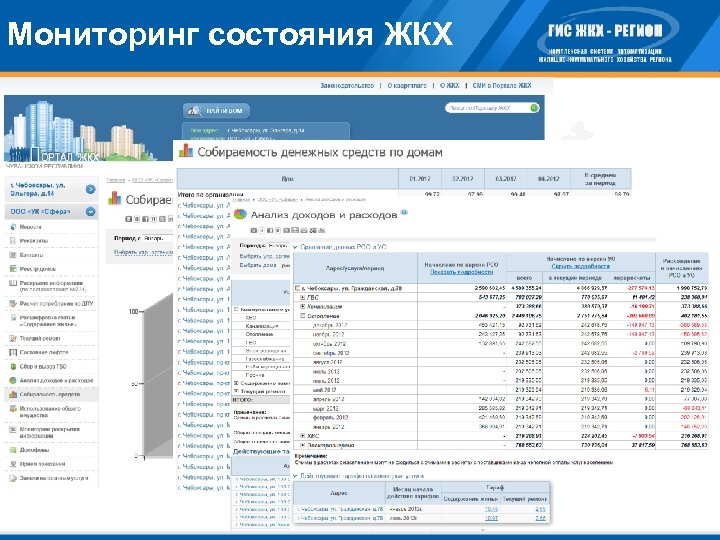Click the Месяц начала действия тарифов header
Viewport: 720px width, 540px height.
[413, 493]
